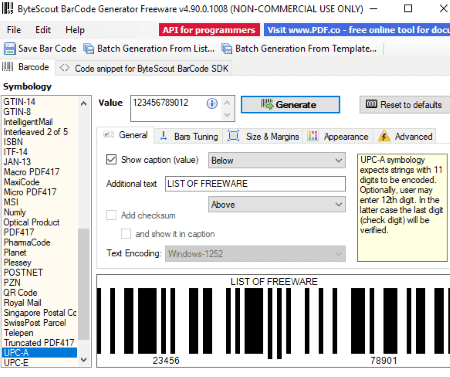Click the Appearance tab color icon

(x=313, y=136)
